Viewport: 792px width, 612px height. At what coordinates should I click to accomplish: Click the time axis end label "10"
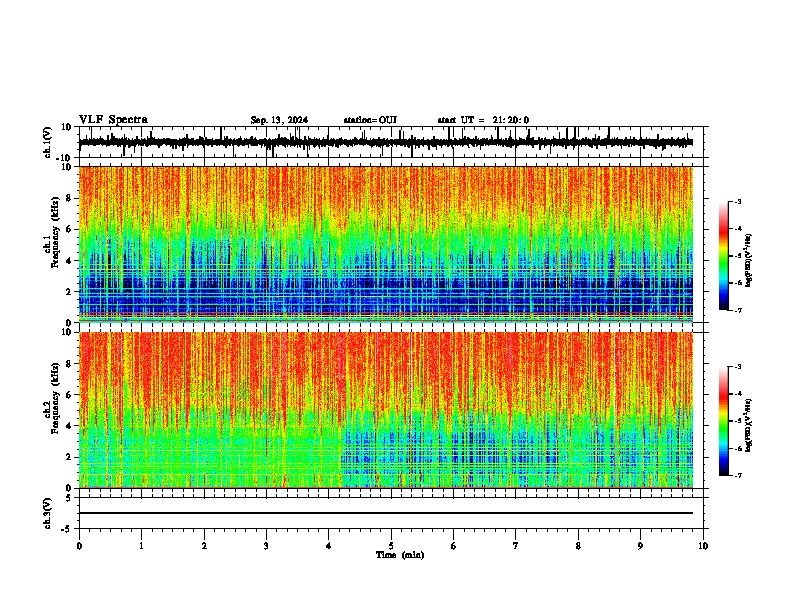(x=703, y=546)
